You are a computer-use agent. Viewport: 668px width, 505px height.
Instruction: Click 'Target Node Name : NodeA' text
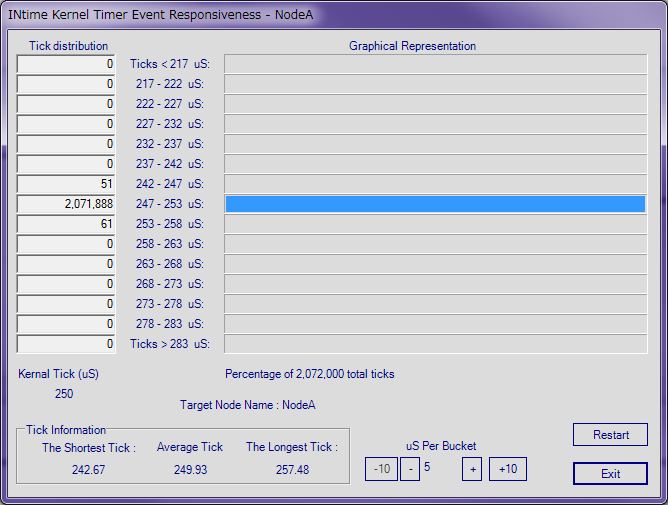(x=248, y=405)
